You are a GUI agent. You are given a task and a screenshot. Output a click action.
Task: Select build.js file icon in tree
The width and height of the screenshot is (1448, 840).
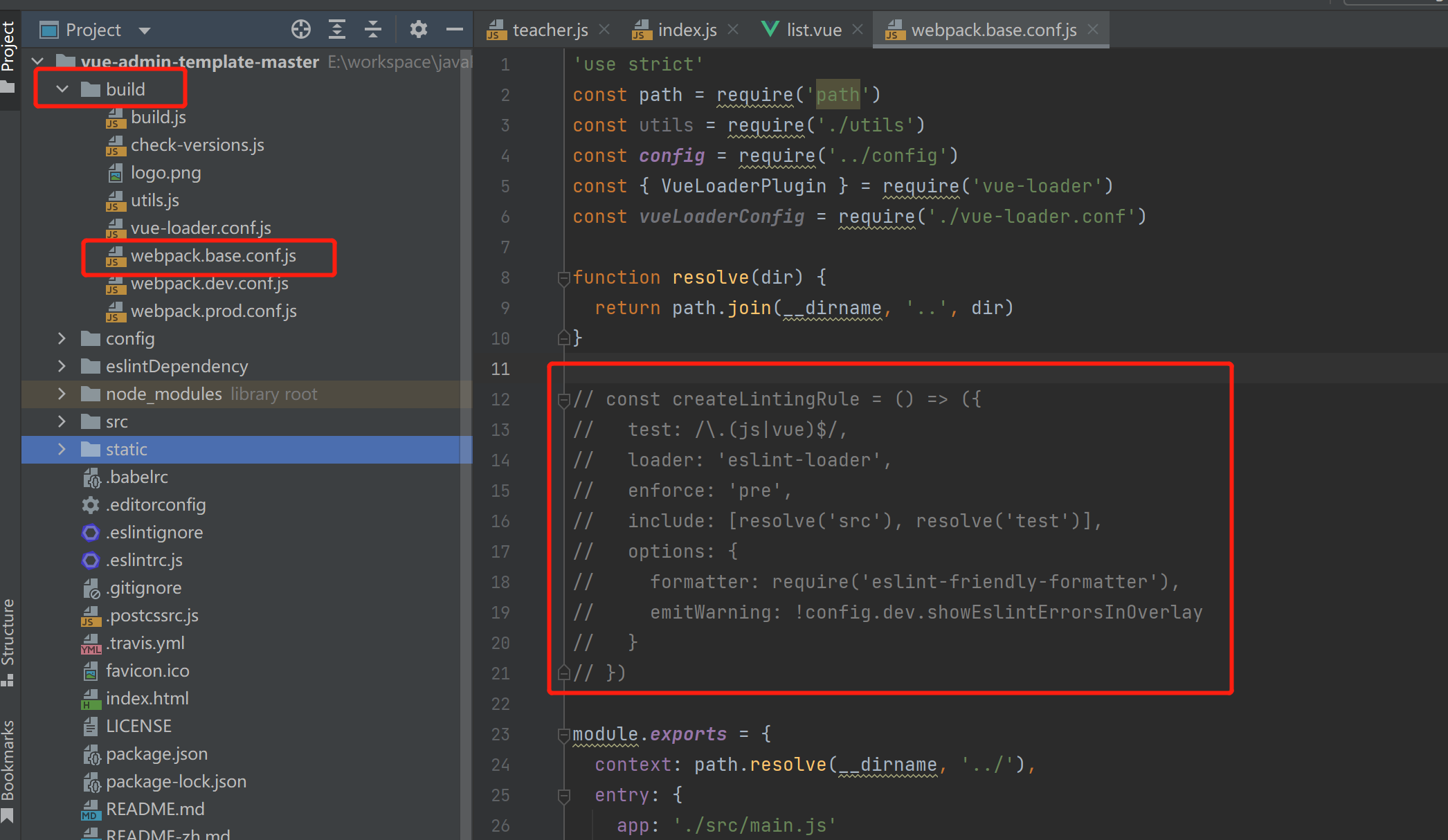click(116, 118)
